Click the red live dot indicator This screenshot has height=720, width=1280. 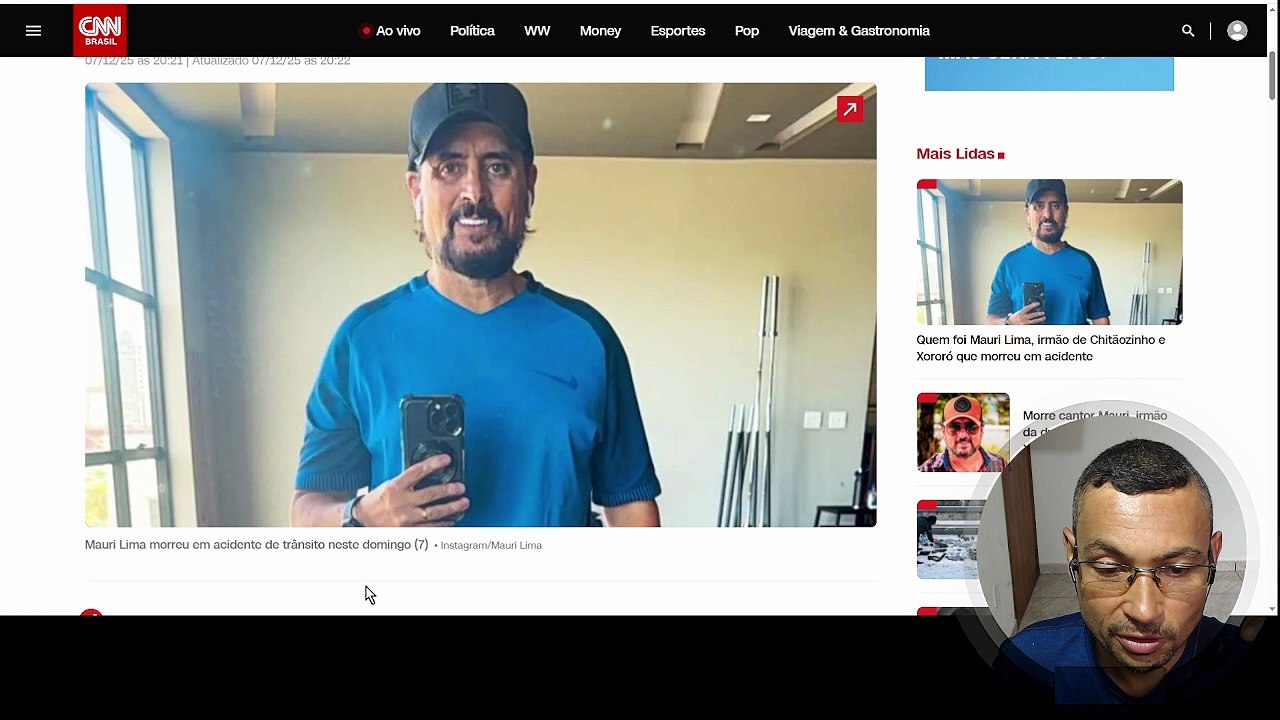[366, 31]
